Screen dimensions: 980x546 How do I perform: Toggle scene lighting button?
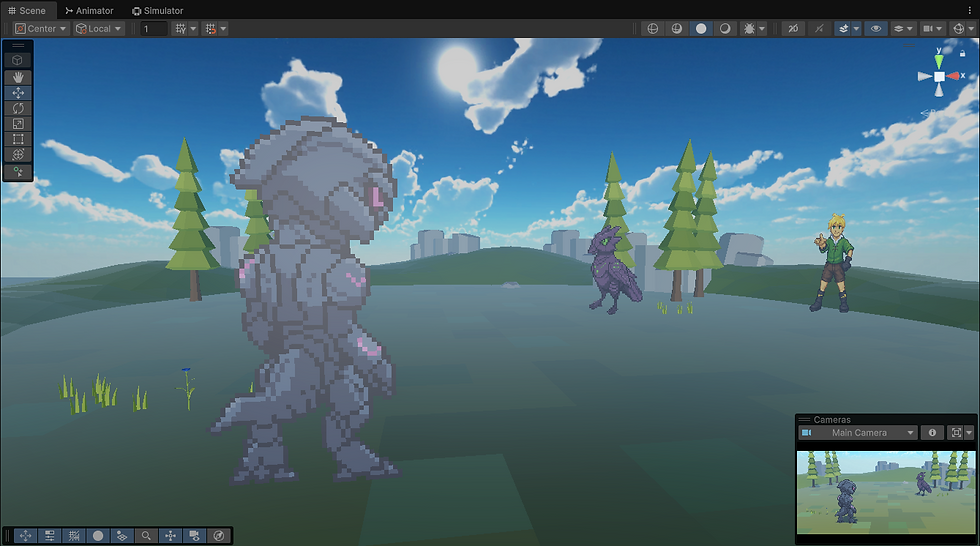(819, 29)
